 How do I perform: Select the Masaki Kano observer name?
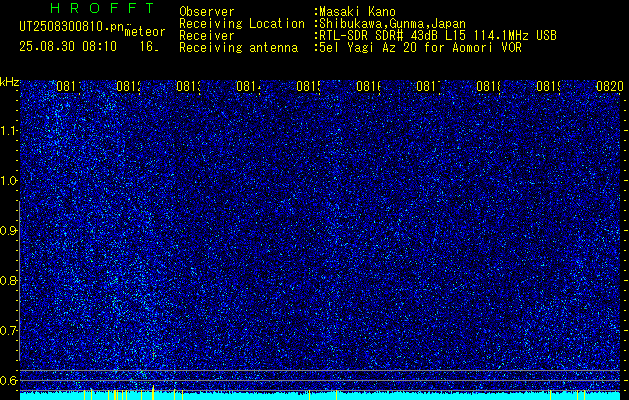(355, 12)
